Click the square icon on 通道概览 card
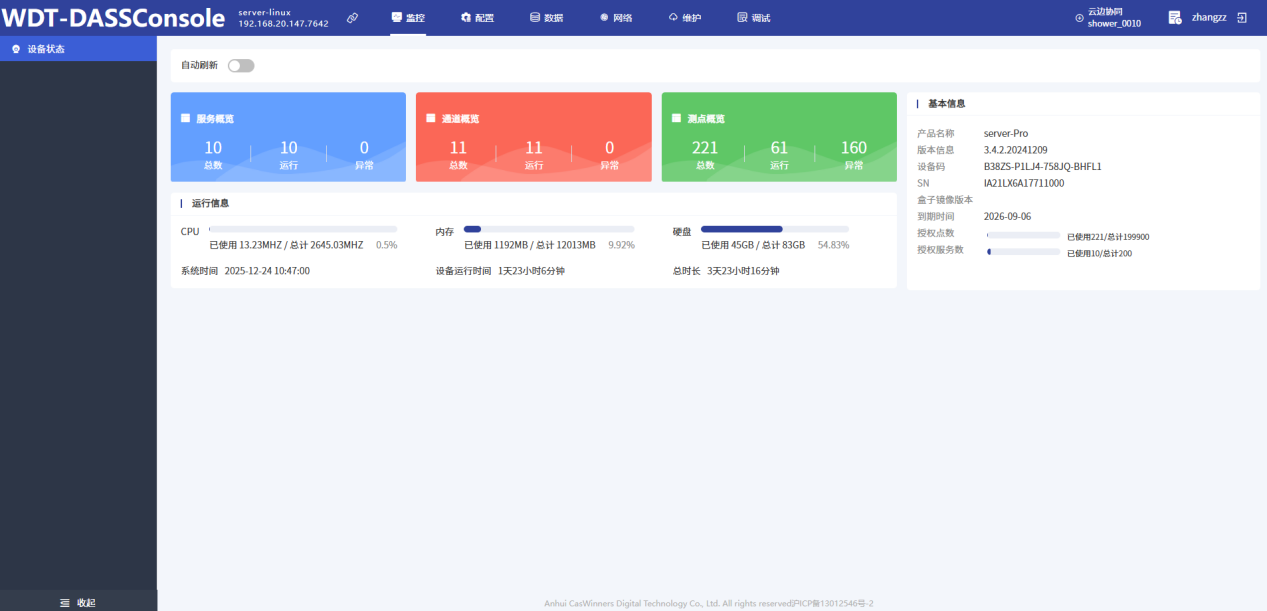This screenshot has width=1267, height=611. [431, 118]
